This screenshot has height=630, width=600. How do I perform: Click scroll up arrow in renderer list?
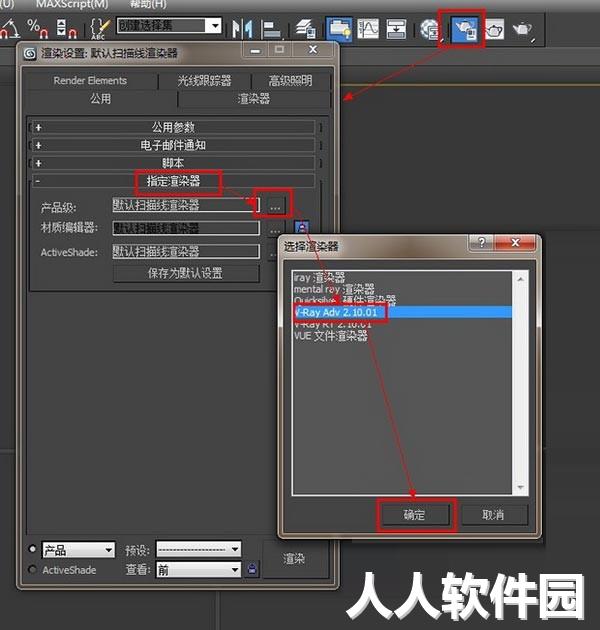tap(520, 278)
